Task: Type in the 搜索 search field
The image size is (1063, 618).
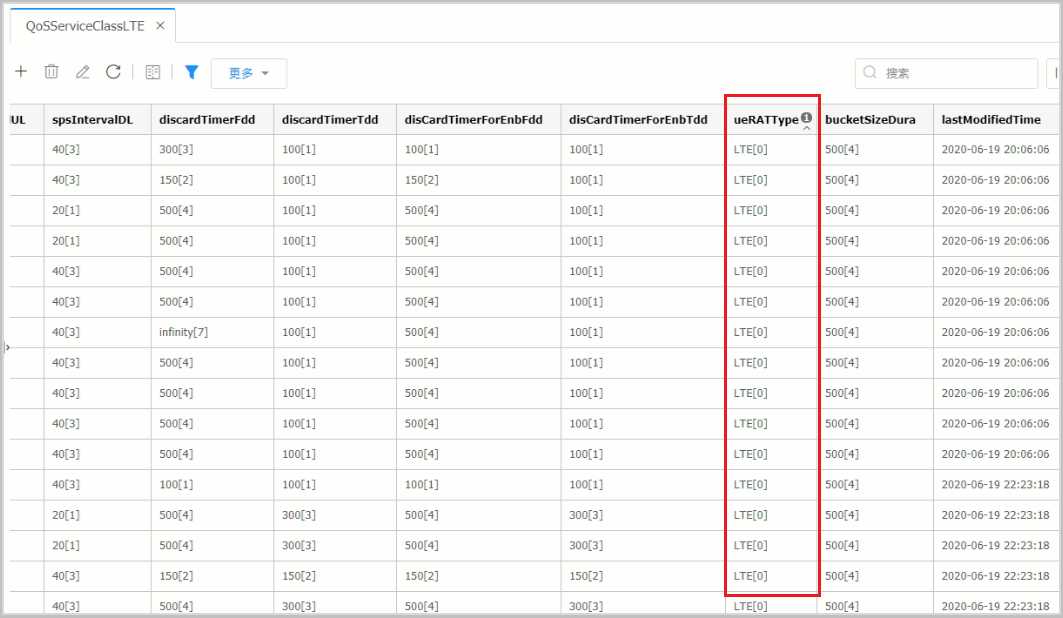Action: 955,73
